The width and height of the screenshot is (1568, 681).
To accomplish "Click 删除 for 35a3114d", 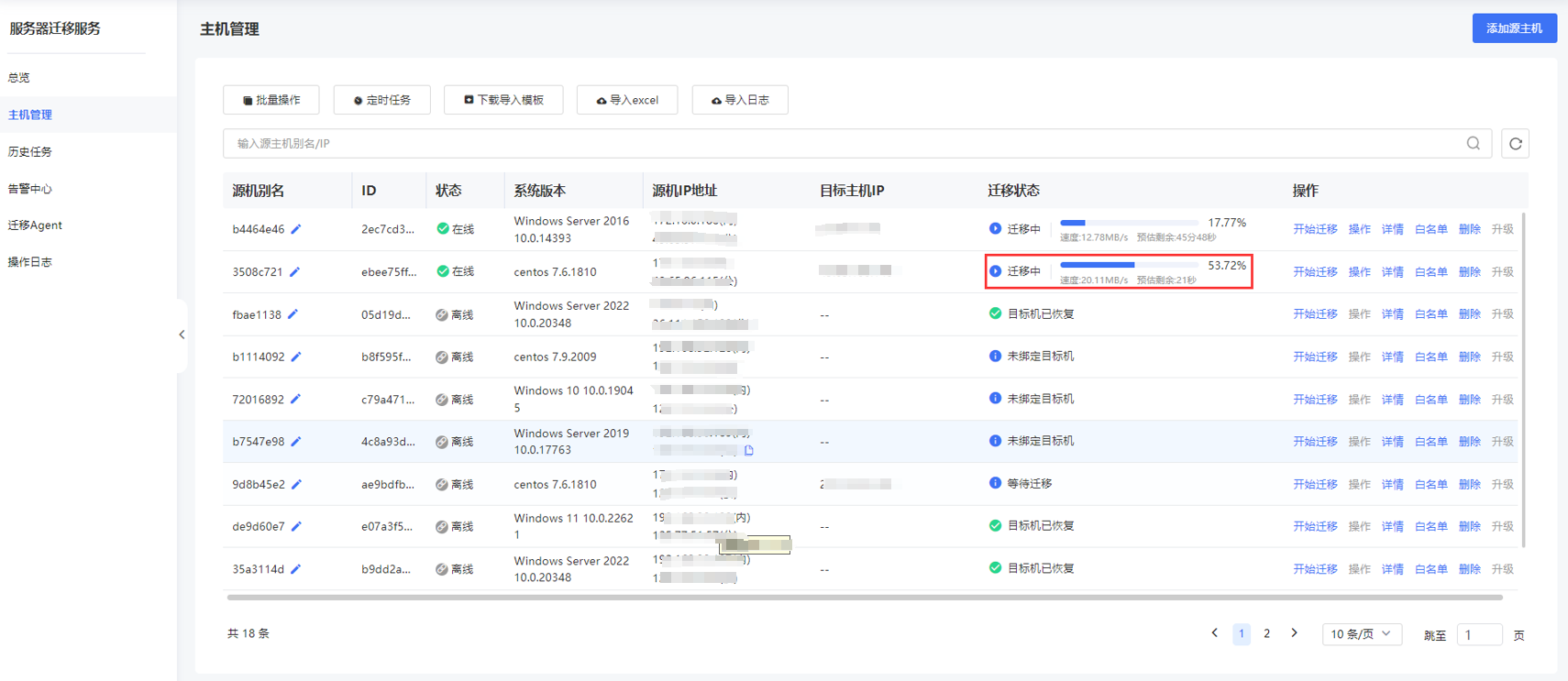I will pyautogui.click(x=1469, y=569).
